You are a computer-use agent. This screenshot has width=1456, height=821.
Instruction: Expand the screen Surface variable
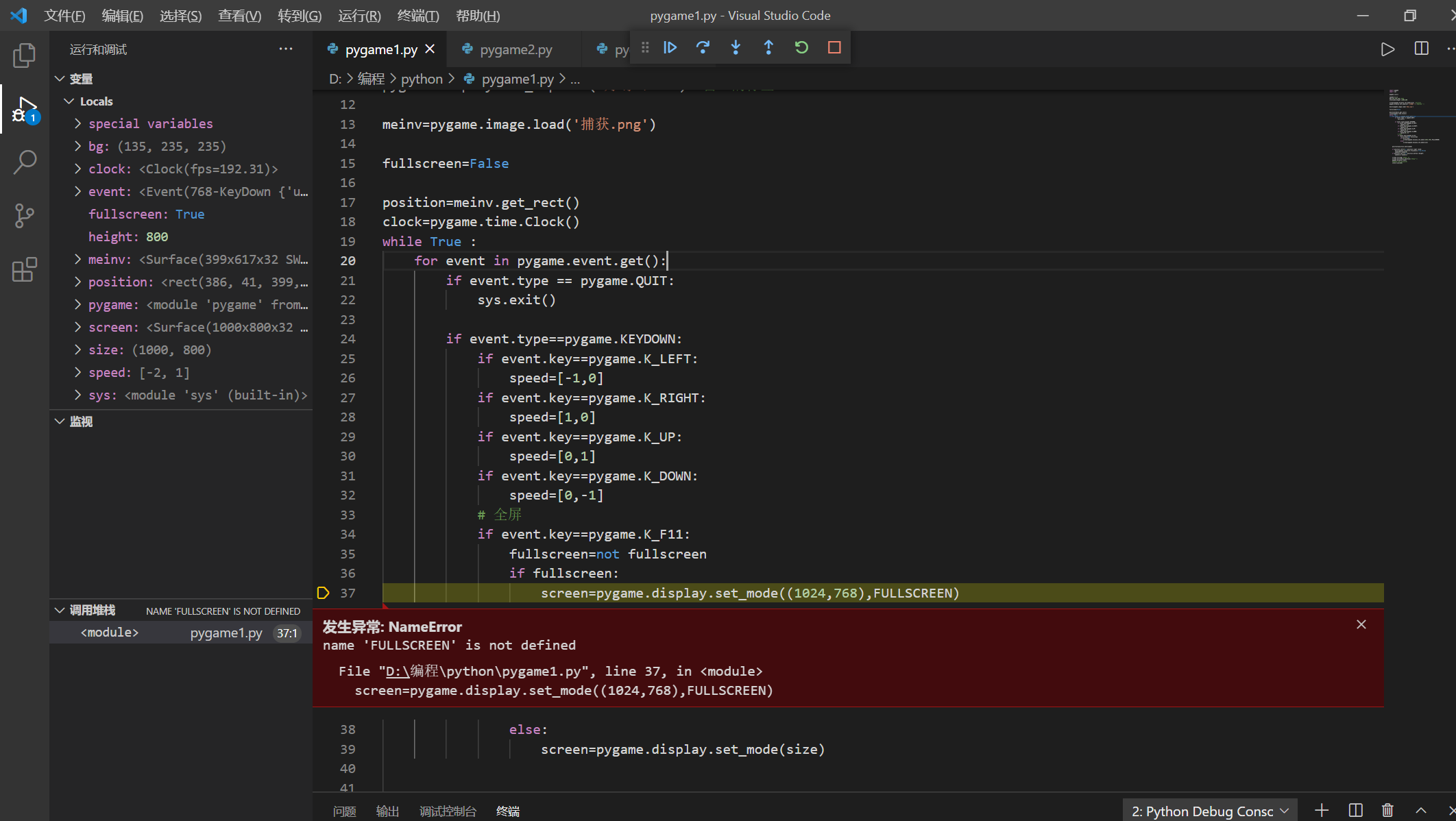point(77,328)
